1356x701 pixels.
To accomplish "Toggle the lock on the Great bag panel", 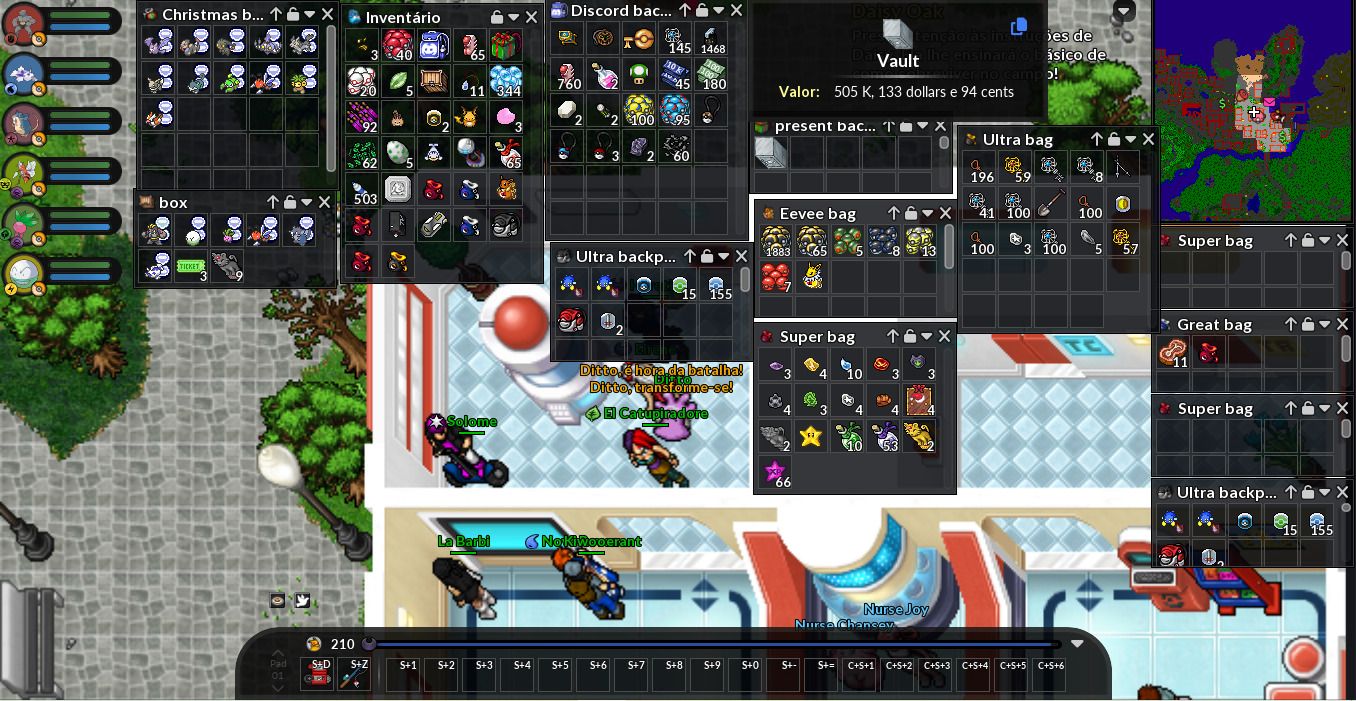I will coord(1308,324).
